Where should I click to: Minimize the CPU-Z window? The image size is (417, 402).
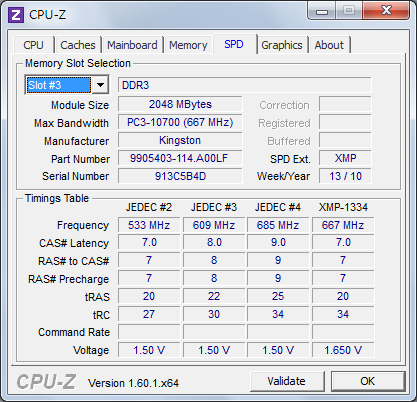coord(321,11)
